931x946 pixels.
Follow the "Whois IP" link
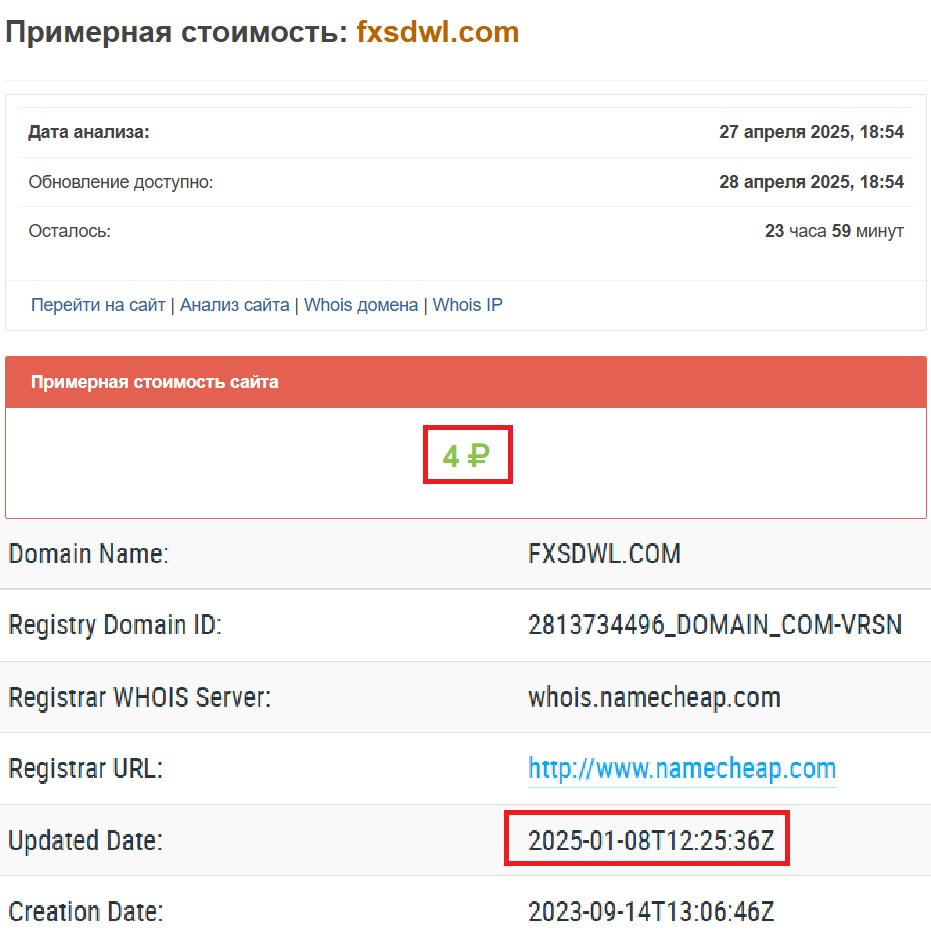(x=468, y=305)
